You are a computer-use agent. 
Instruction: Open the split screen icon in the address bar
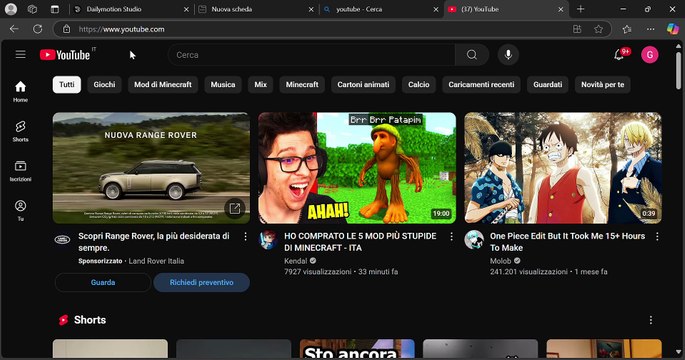(x=577, y=29)
